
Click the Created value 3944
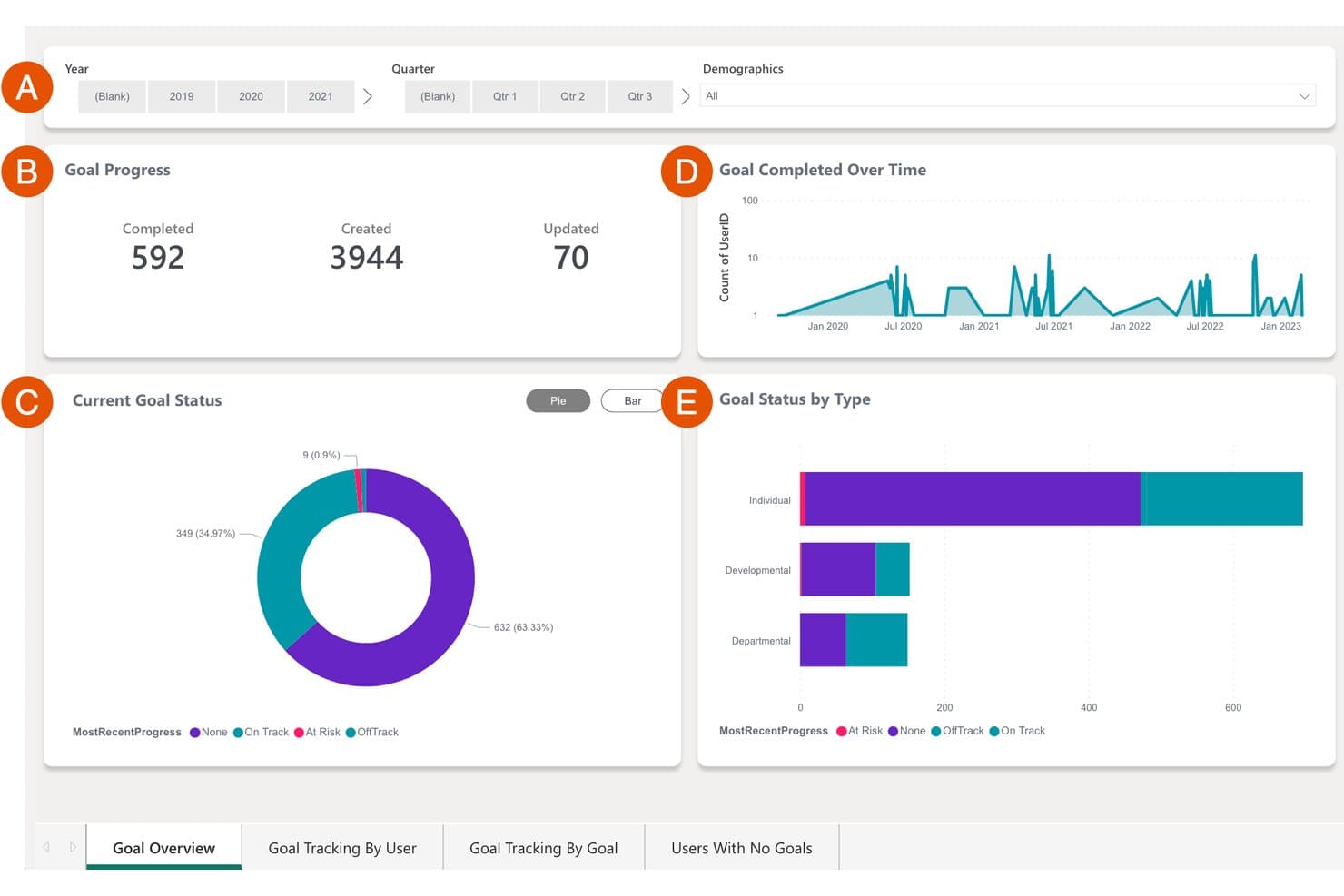coord(367,258)
